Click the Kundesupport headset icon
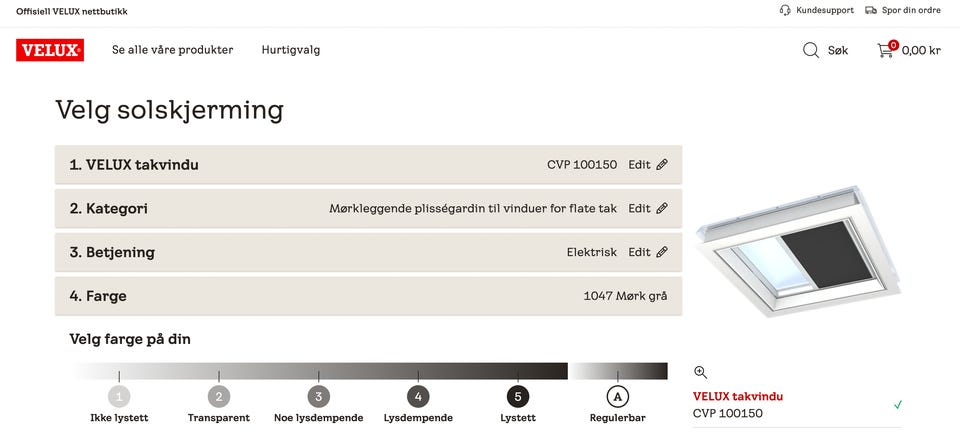The width and height of the screenshot is (960, 436). [786, 11]
